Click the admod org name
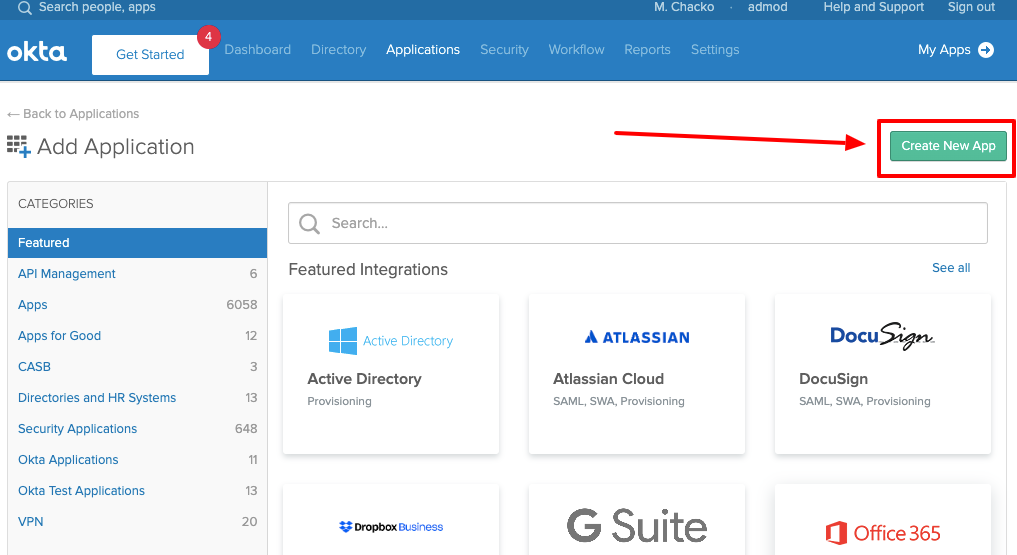Screen dimensions: 1017x555 [767, 7]
